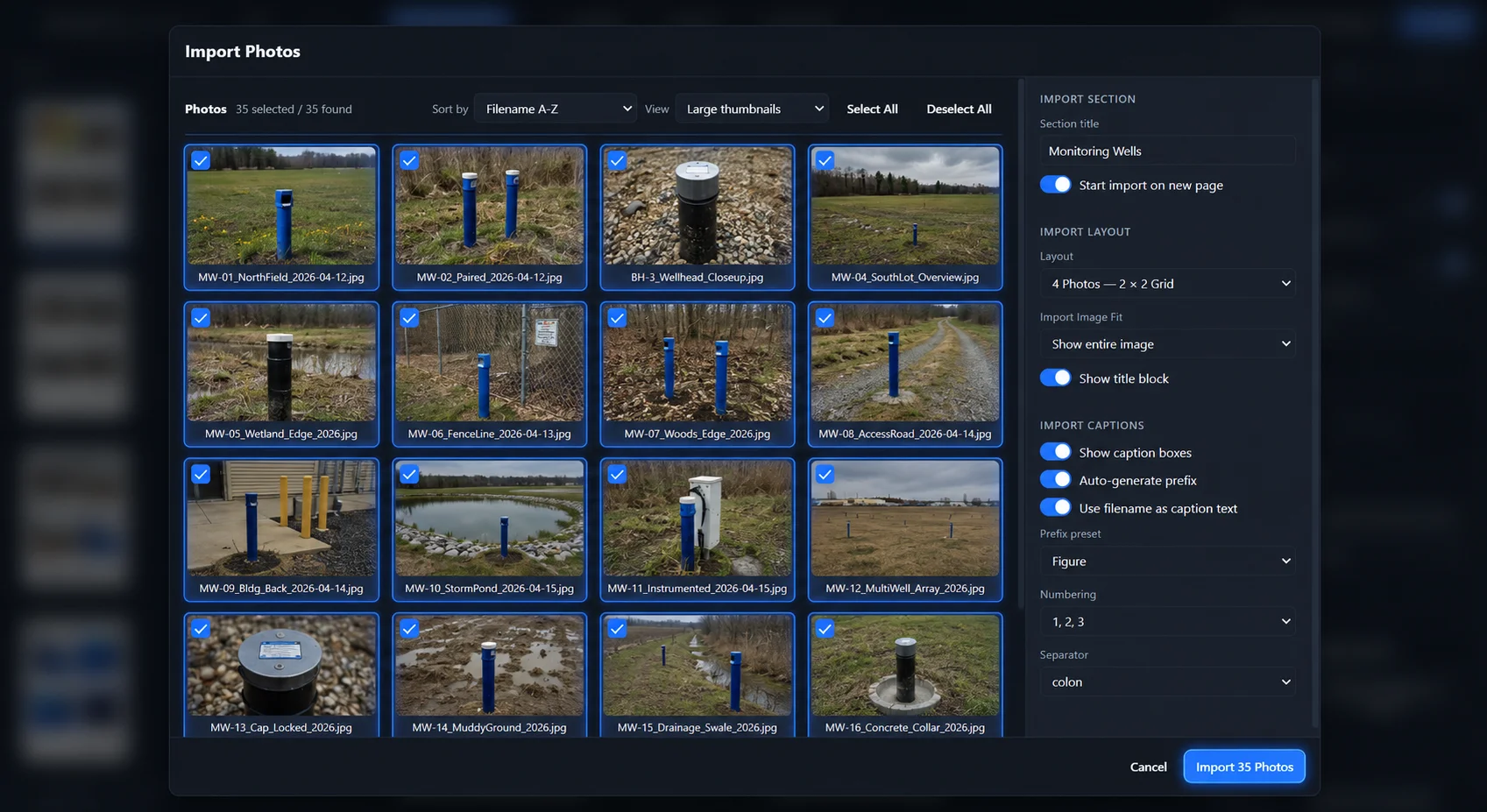Image resolution: width=1487 pixels, height=812 pixels.
Task: Click the photo grid vertical scrollbar
Action: pyautogui.click(x=1020, y=344)
